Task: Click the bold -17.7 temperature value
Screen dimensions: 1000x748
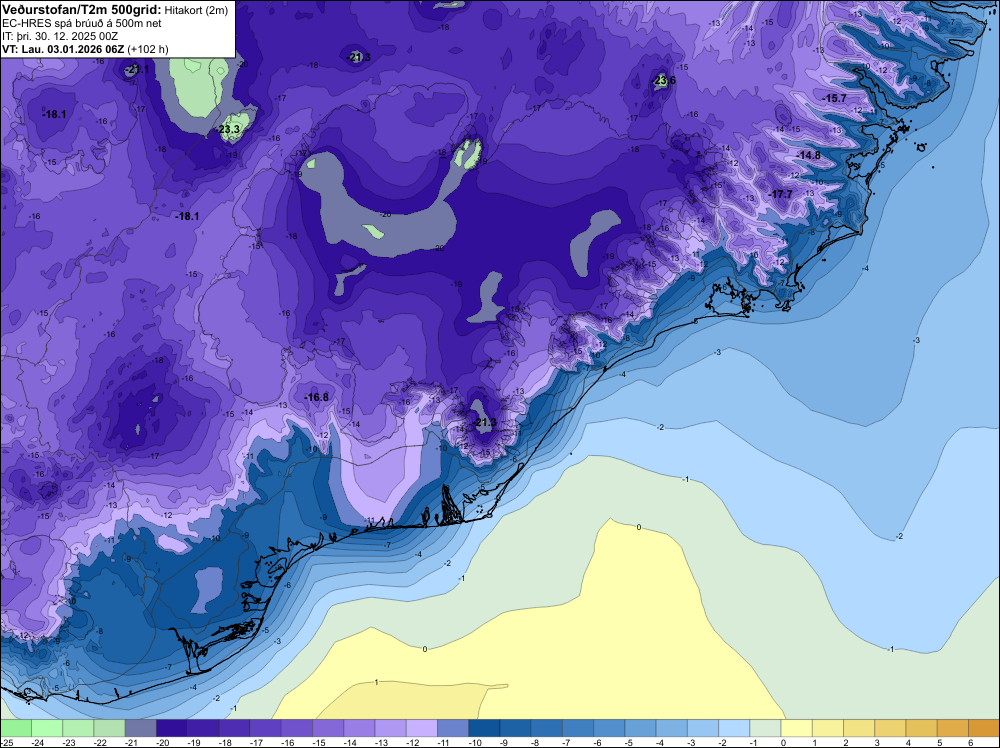Action: click(781, 194)
